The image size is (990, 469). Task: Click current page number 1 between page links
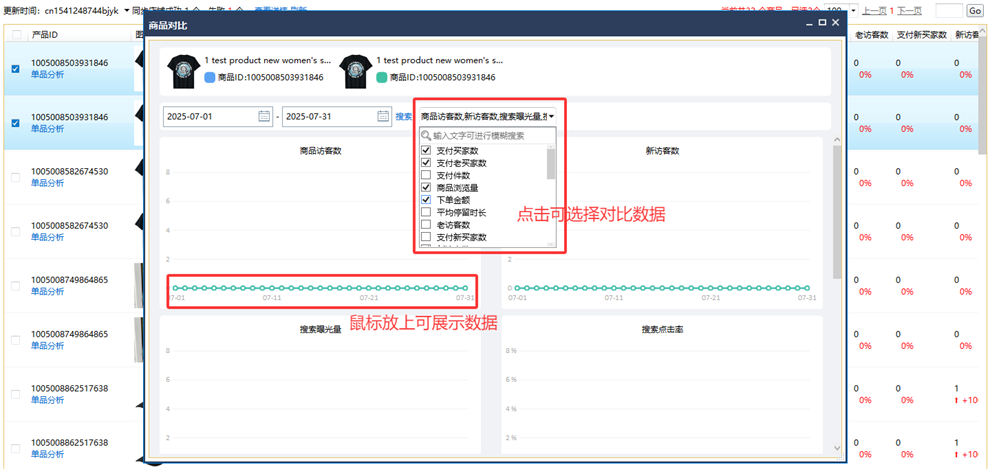pos(892,11)
